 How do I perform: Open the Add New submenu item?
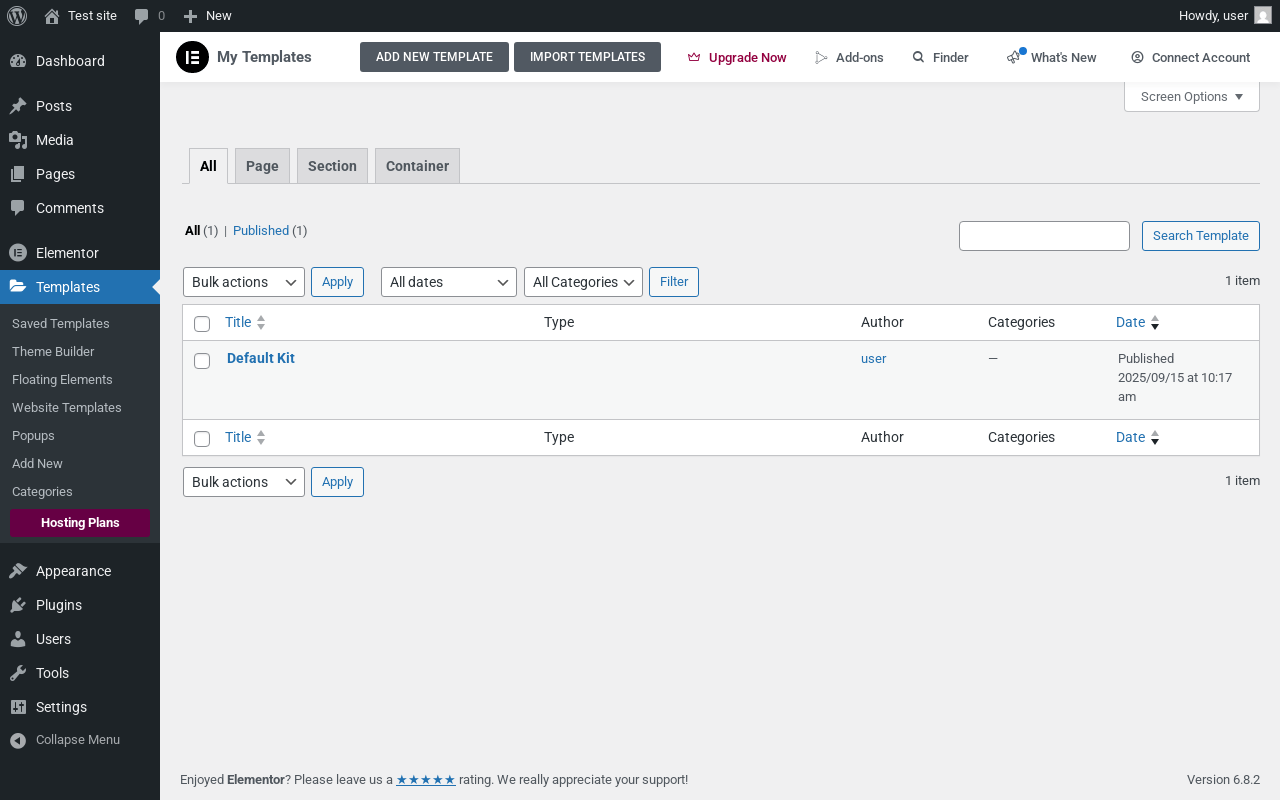tap(37, 464)
